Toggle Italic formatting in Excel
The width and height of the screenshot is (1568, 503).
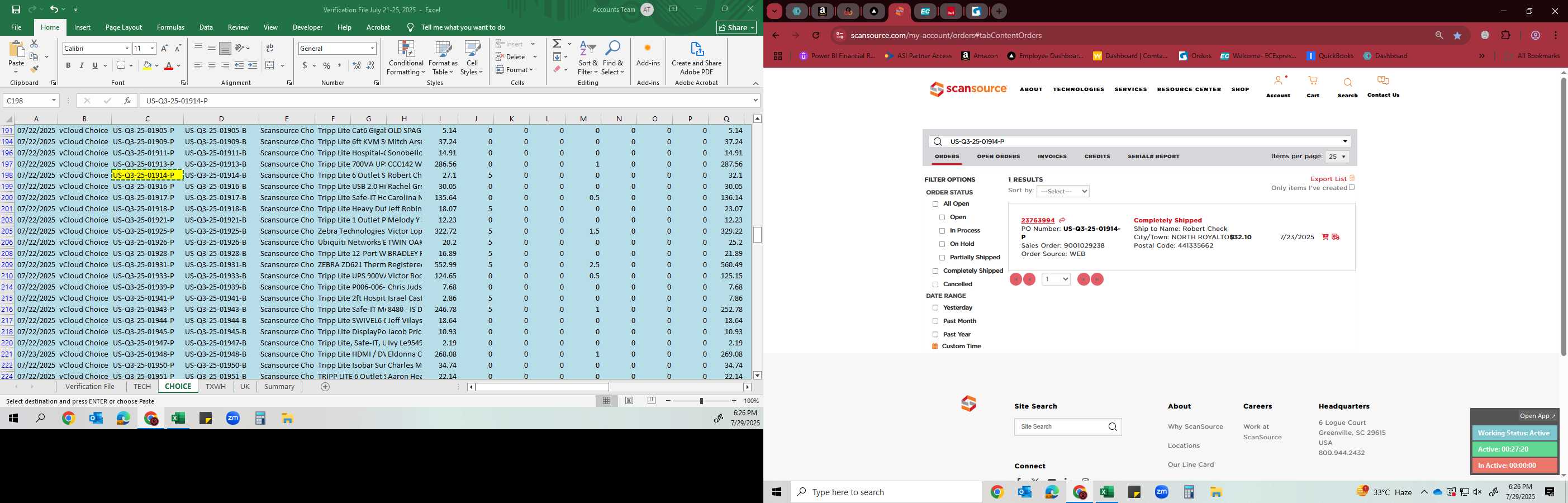pos(82,65)
